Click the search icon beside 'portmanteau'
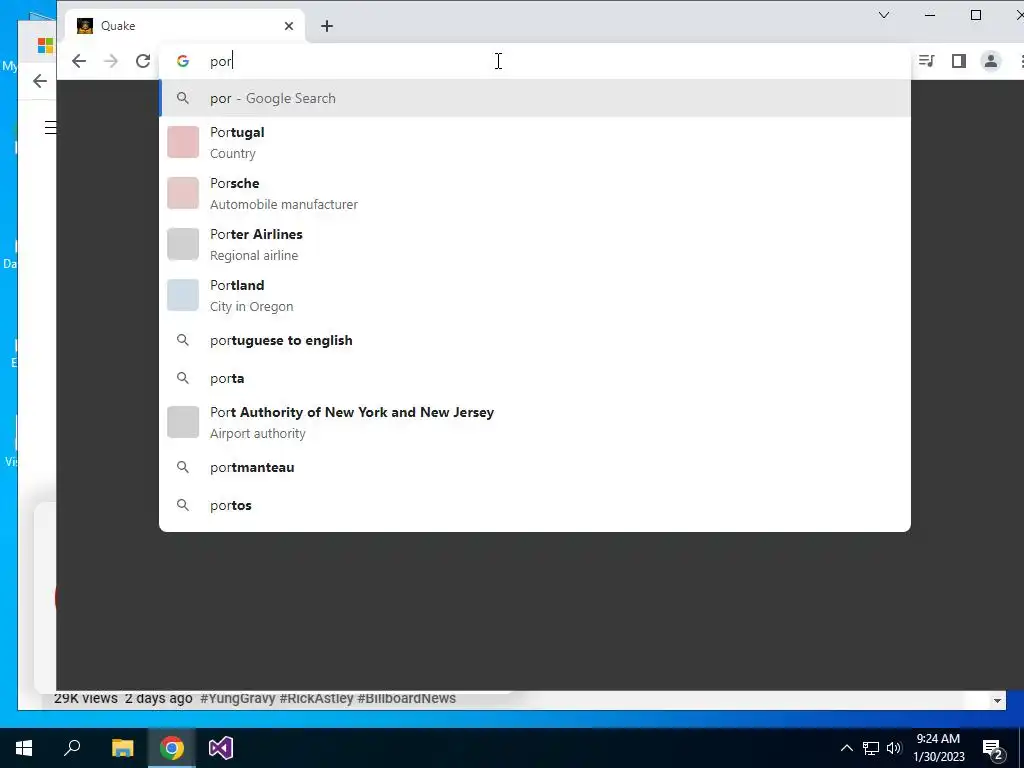This screenshot has height=768, width=1024. [x=183, y=467]
